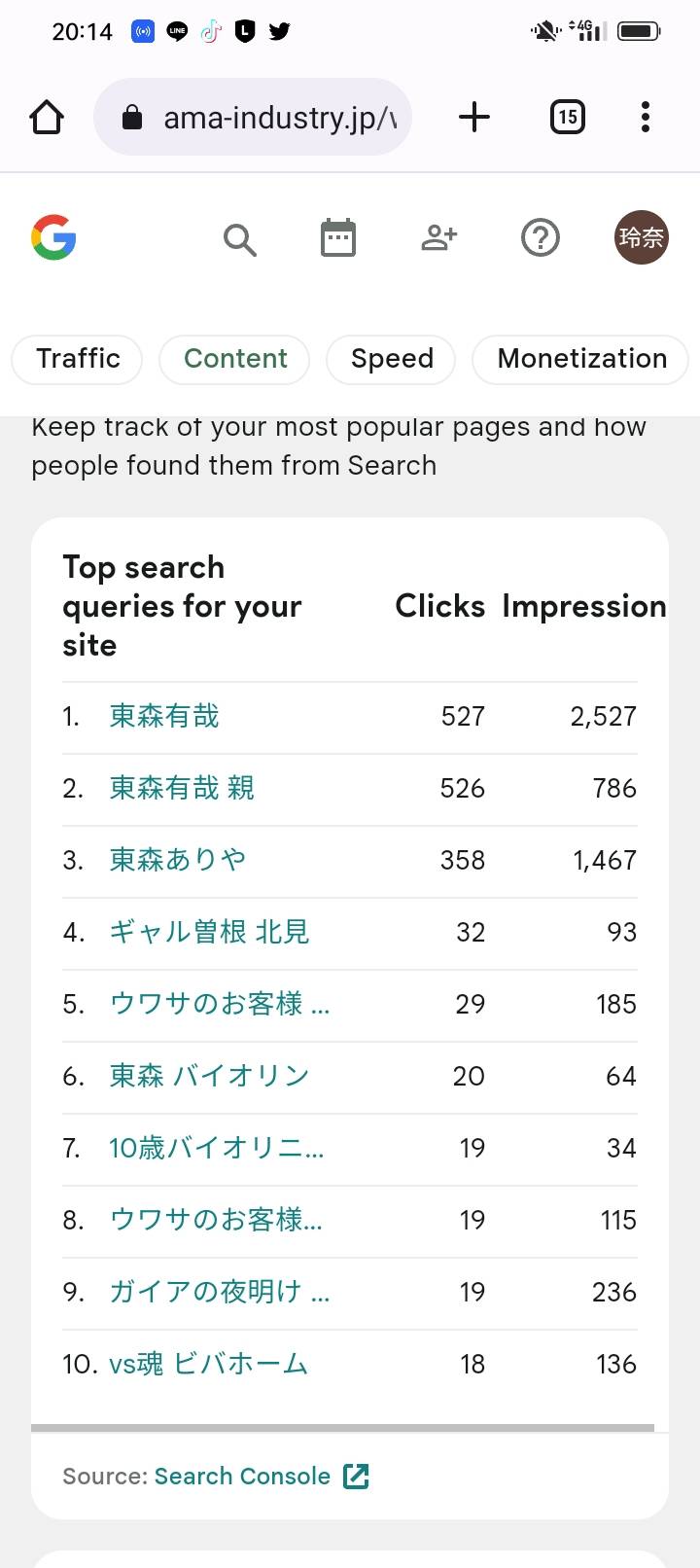700x1568 pixels.
Task: Open the vs魂 ビバホーム query link
Action: click(208, 1364)
